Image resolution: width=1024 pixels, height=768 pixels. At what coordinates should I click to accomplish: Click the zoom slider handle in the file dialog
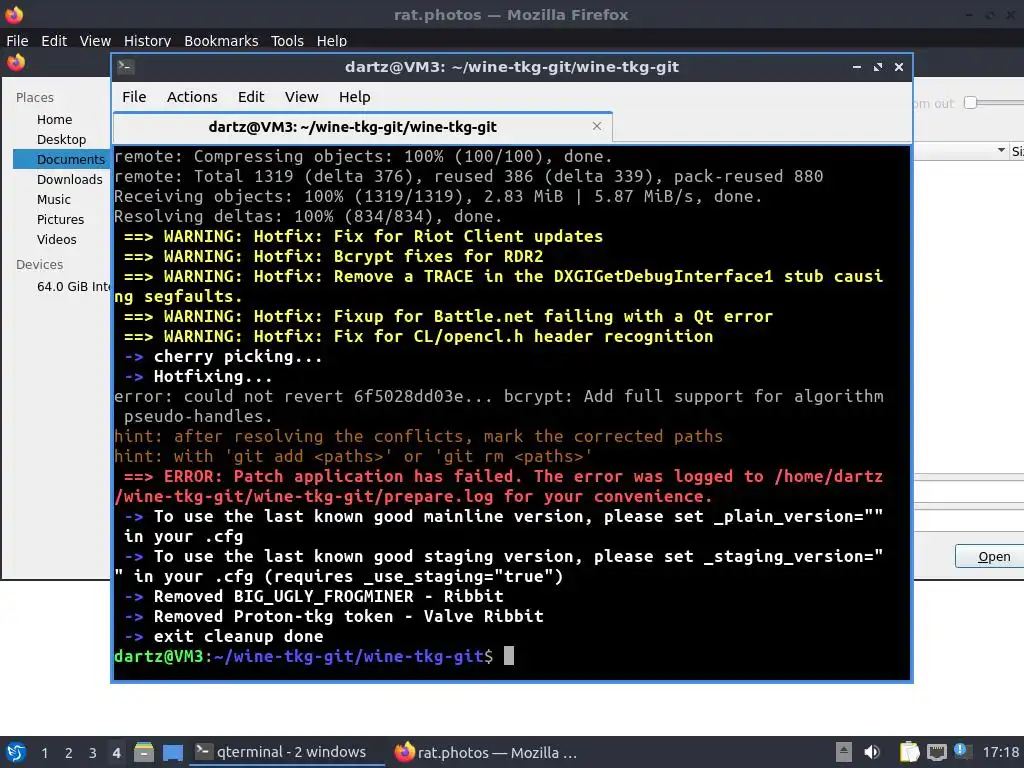(x=970, y=103)
